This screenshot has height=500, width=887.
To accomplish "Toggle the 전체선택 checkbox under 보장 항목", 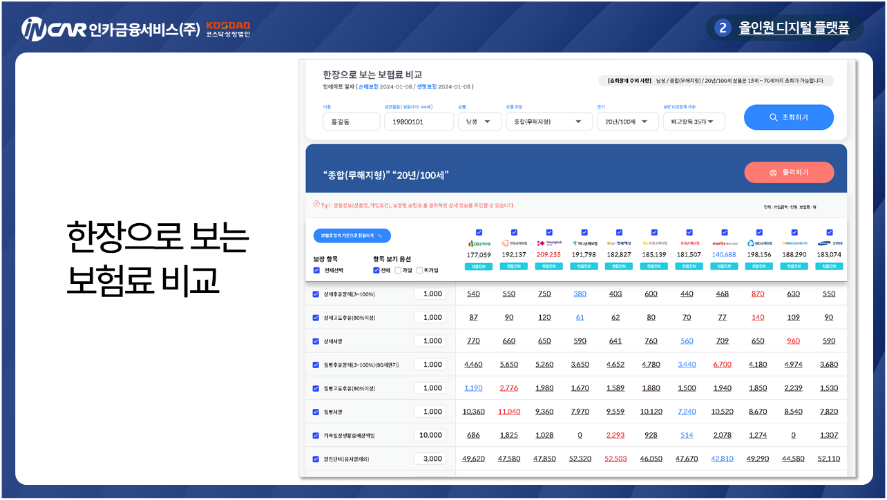I will pyautogui.click(x=317, y=270).
